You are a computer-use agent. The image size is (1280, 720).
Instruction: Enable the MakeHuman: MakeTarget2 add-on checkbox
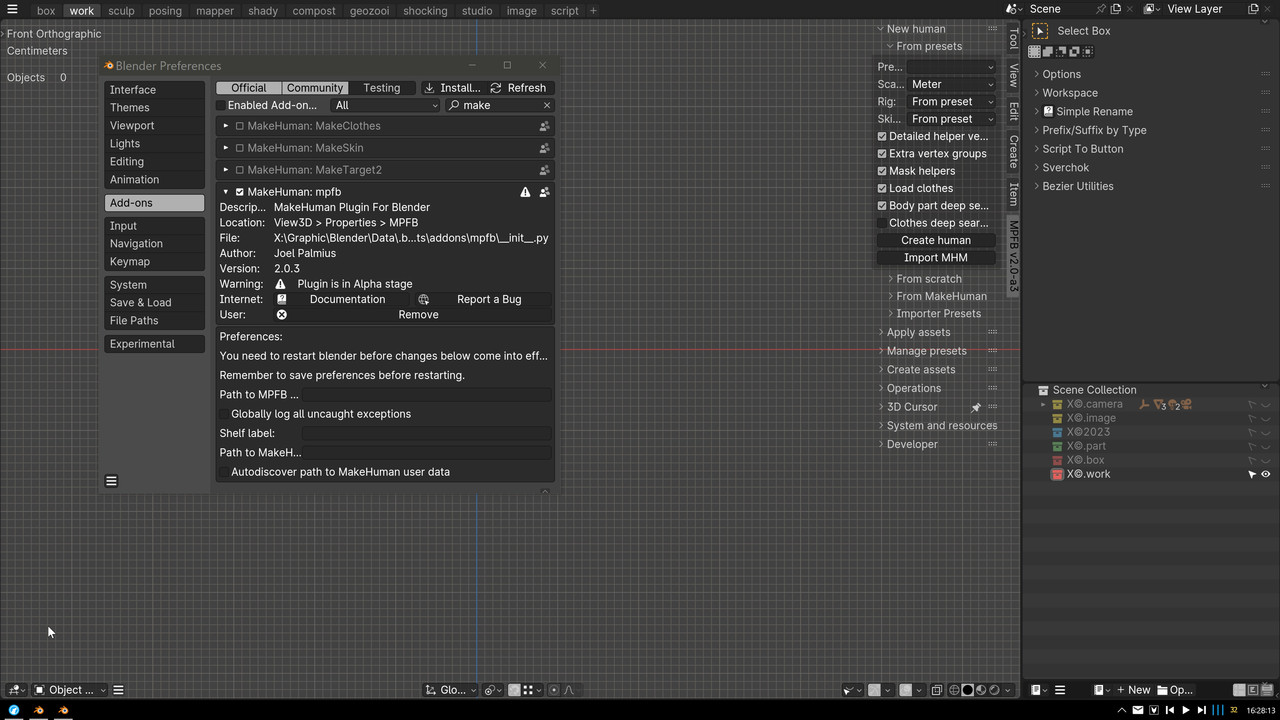(240, 170)
